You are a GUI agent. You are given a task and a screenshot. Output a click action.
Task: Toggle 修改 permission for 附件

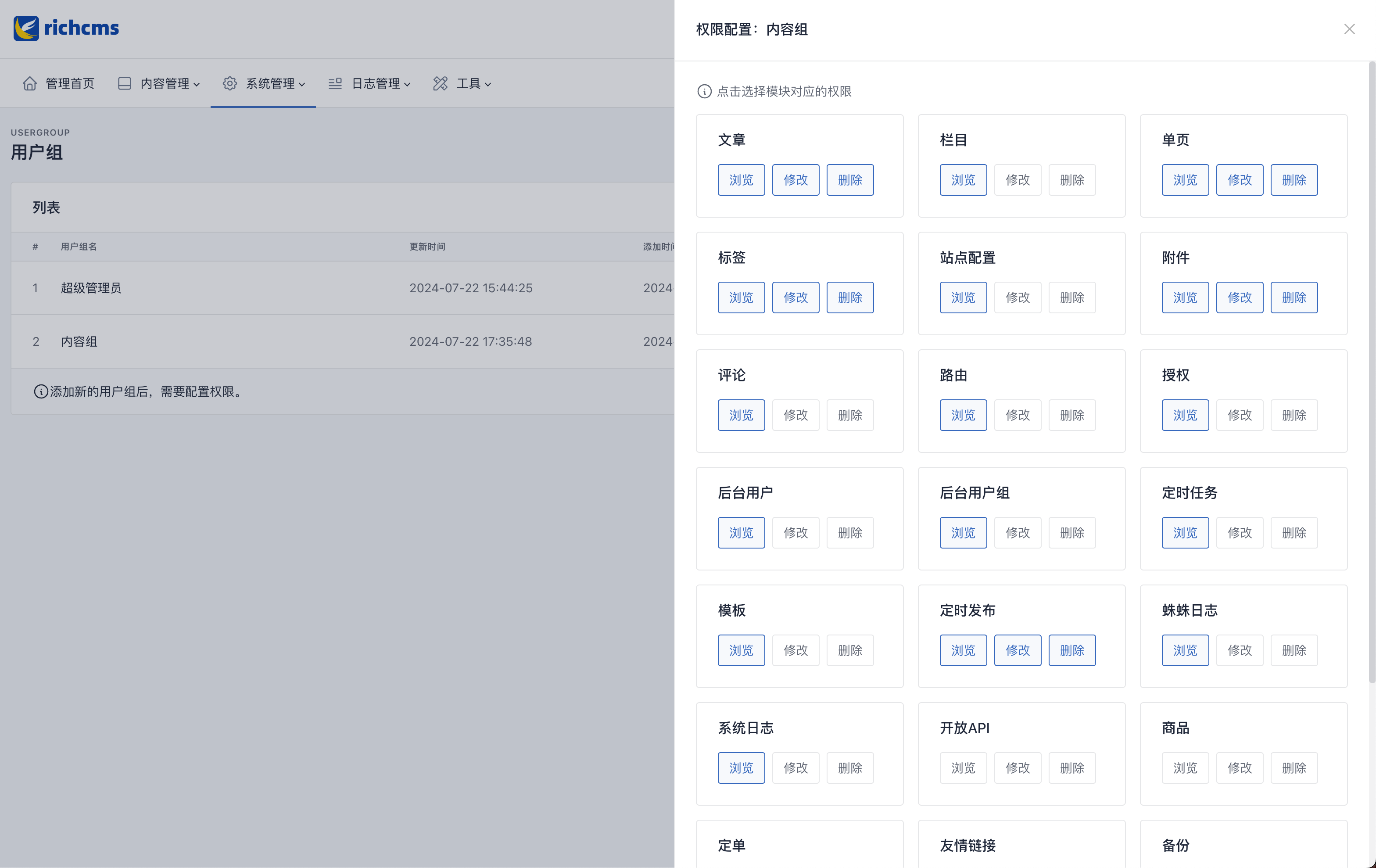point(1240,298)
